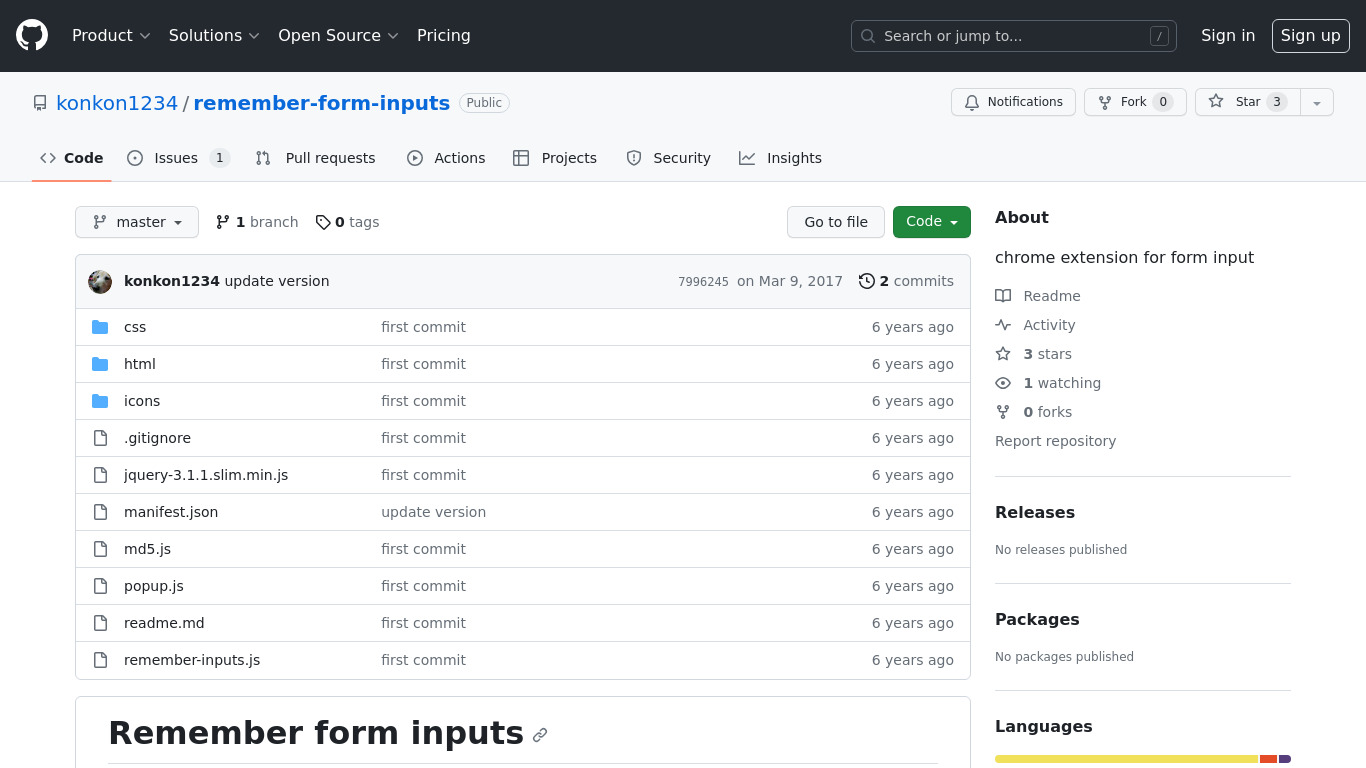Click the tags icon
This screenshot has width=1366, height=768.
click(x=323, y=222)
